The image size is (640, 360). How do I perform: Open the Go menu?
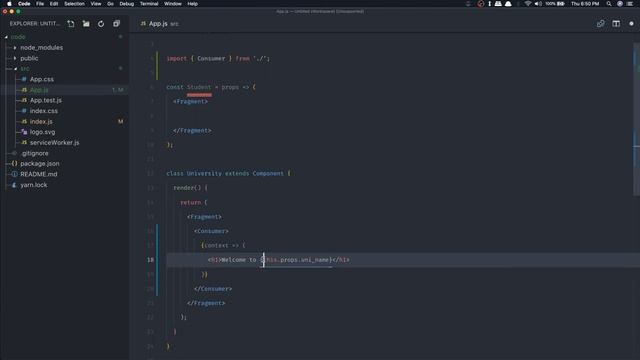[x=110, y=4]
